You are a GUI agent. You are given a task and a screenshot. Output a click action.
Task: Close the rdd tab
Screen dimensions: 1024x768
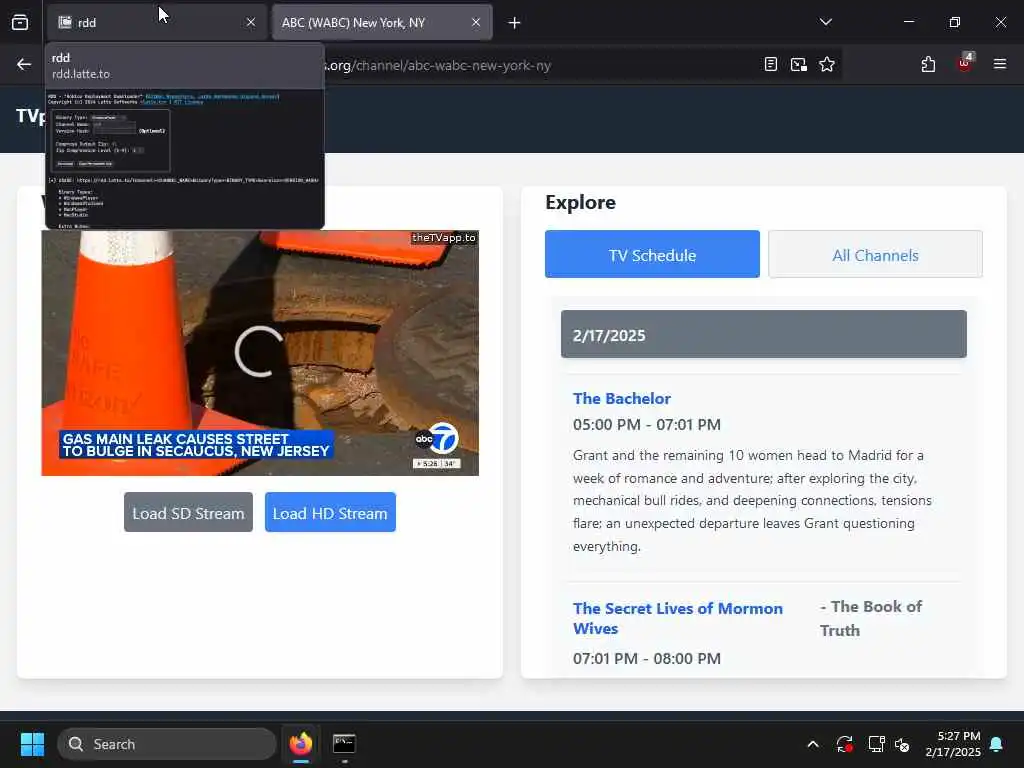[x=251, y=23]
